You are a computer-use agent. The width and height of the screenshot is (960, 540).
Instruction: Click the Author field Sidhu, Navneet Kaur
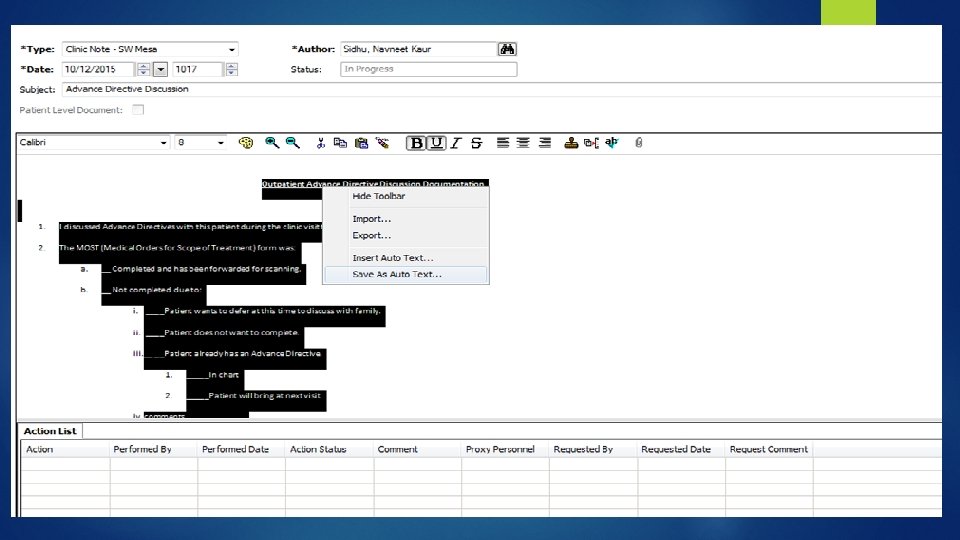418,49
